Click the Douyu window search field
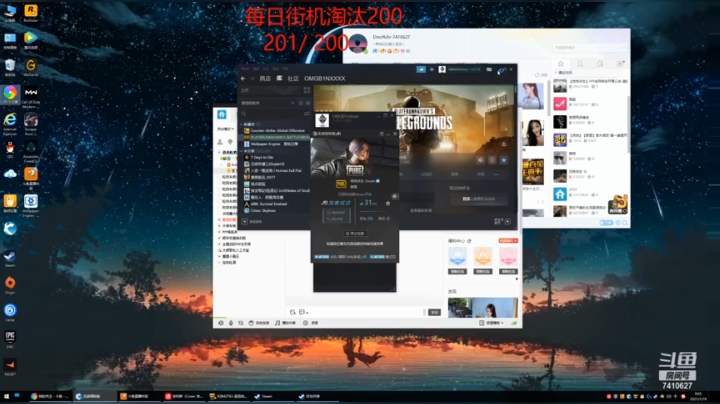 [x=590, y=47]
